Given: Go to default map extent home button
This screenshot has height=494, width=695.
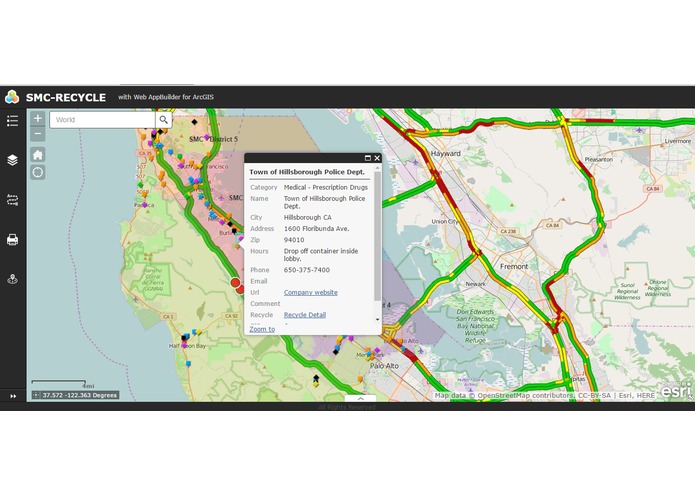Looking at the screenshot, I should [38, 155].
